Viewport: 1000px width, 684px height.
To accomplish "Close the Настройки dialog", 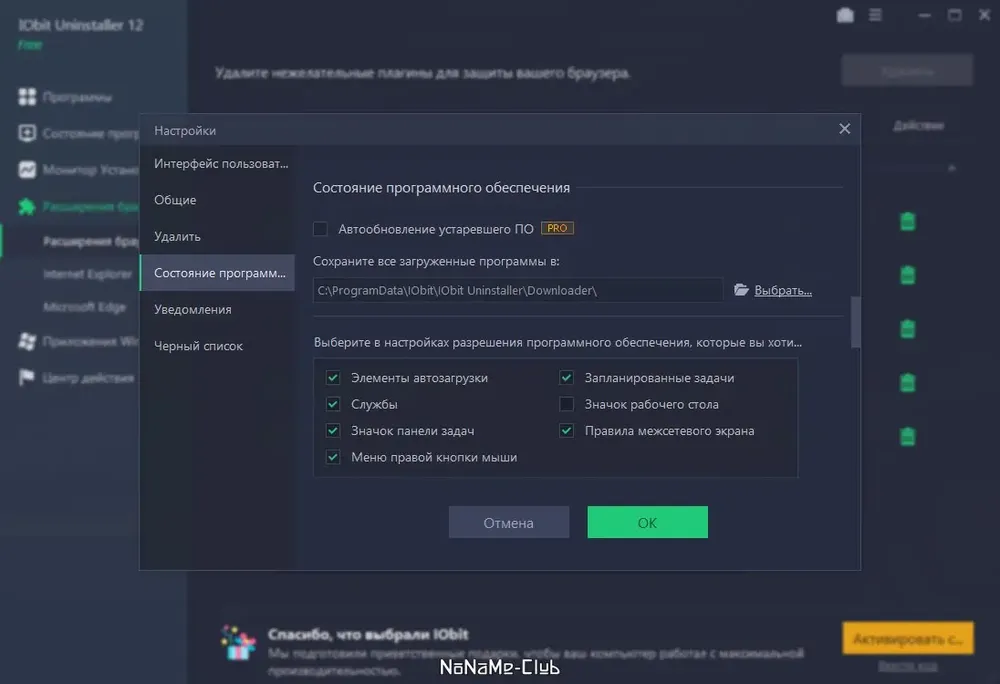I will [844, 129].
